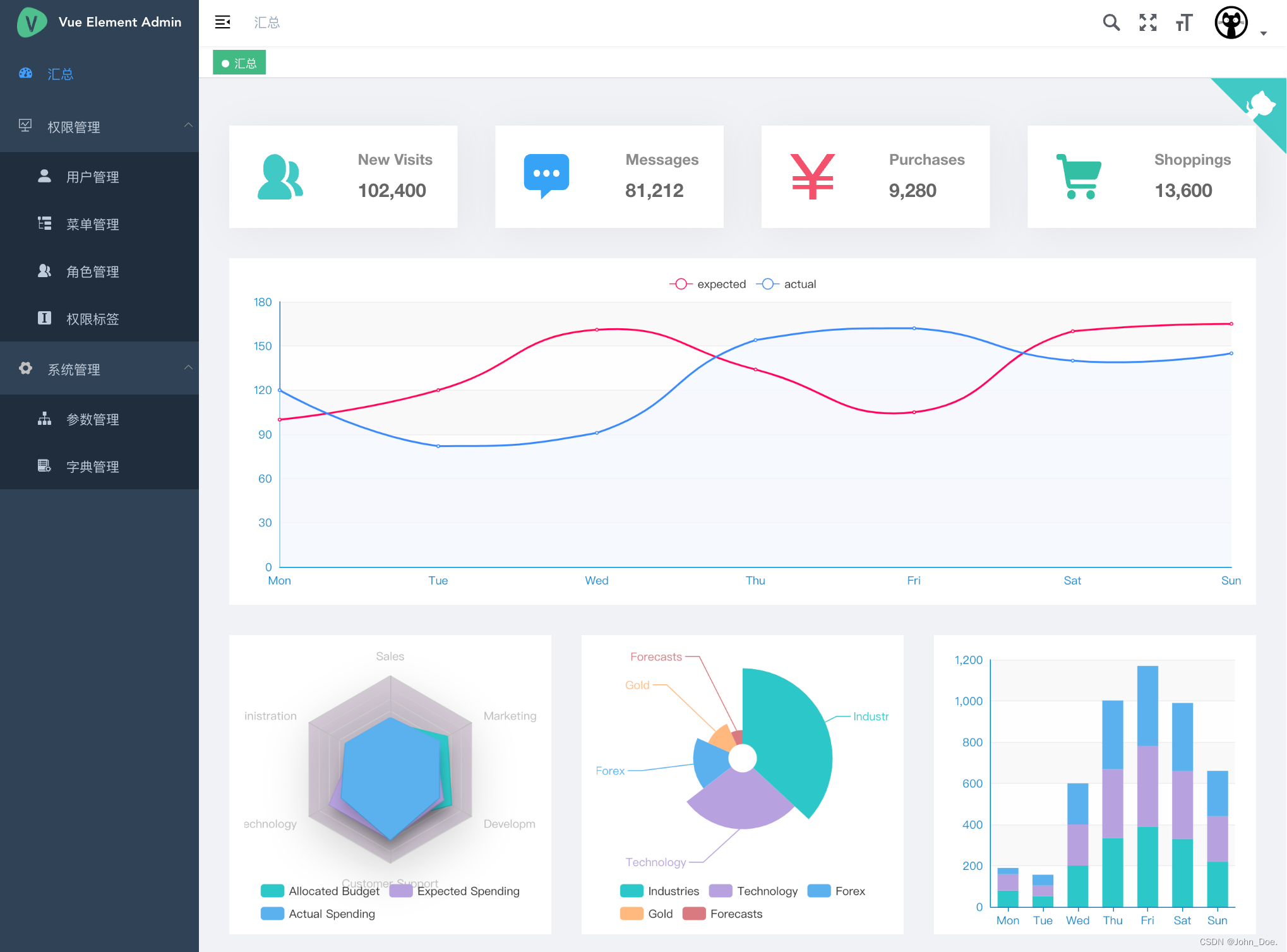Click the Shoppings value 13,600
This screenshot has height=952, width=1287.
[1183, 191]
